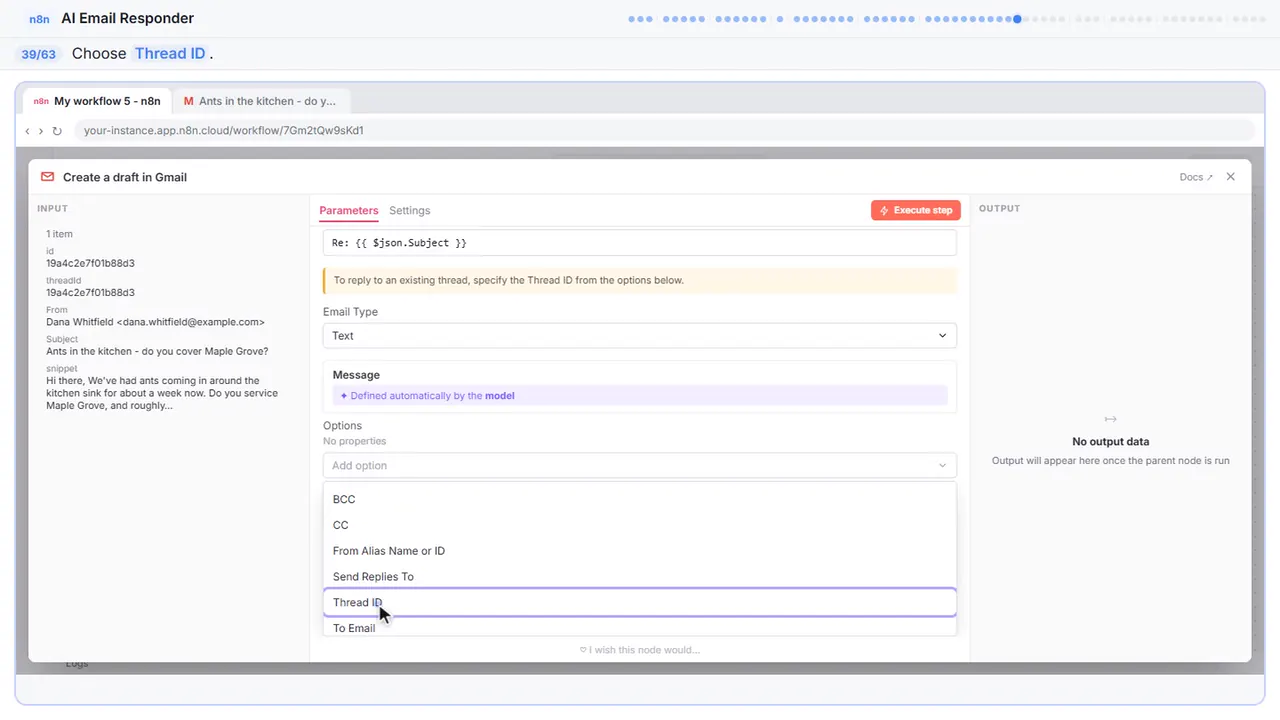
Task: Click the I wish this node would link
Action: pos(640,650)
